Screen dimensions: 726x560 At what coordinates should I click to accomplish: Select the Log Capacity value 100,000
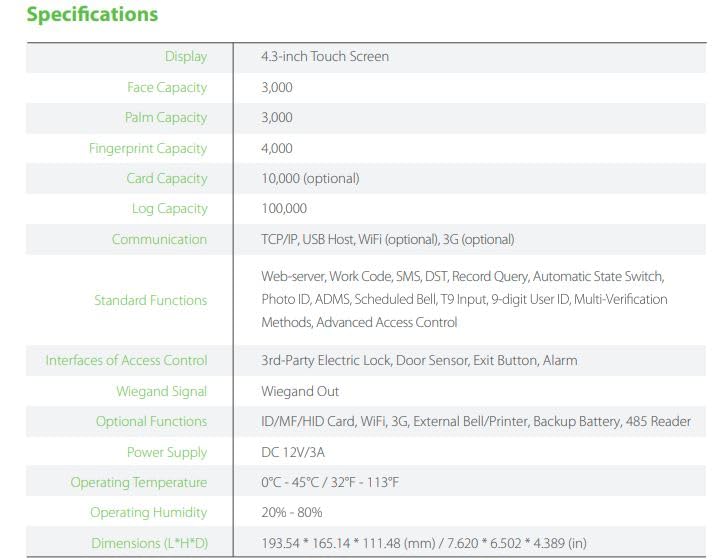[x=284, y=208]
